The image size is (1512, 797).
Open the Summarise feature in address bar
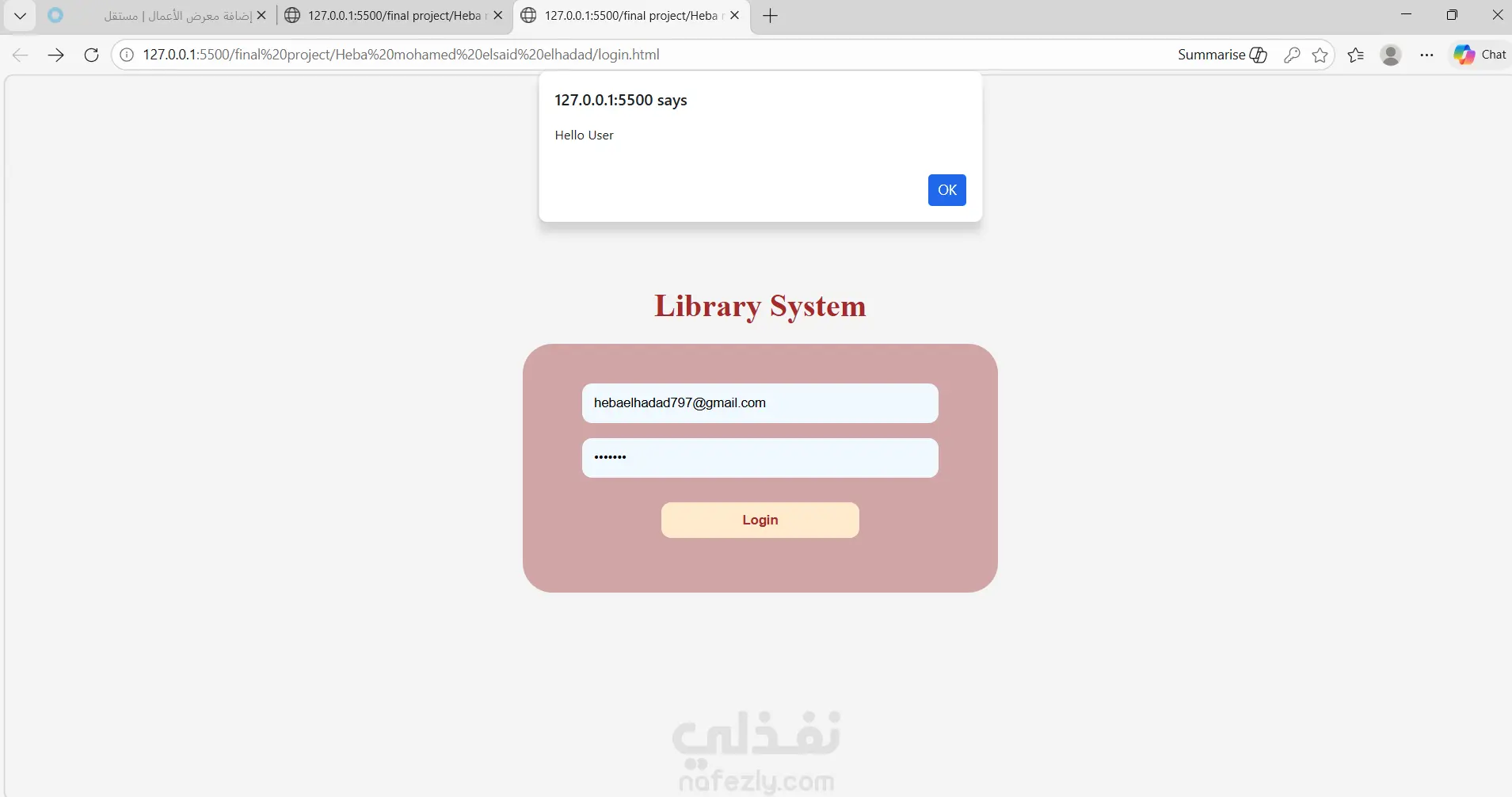[1222, 55]
